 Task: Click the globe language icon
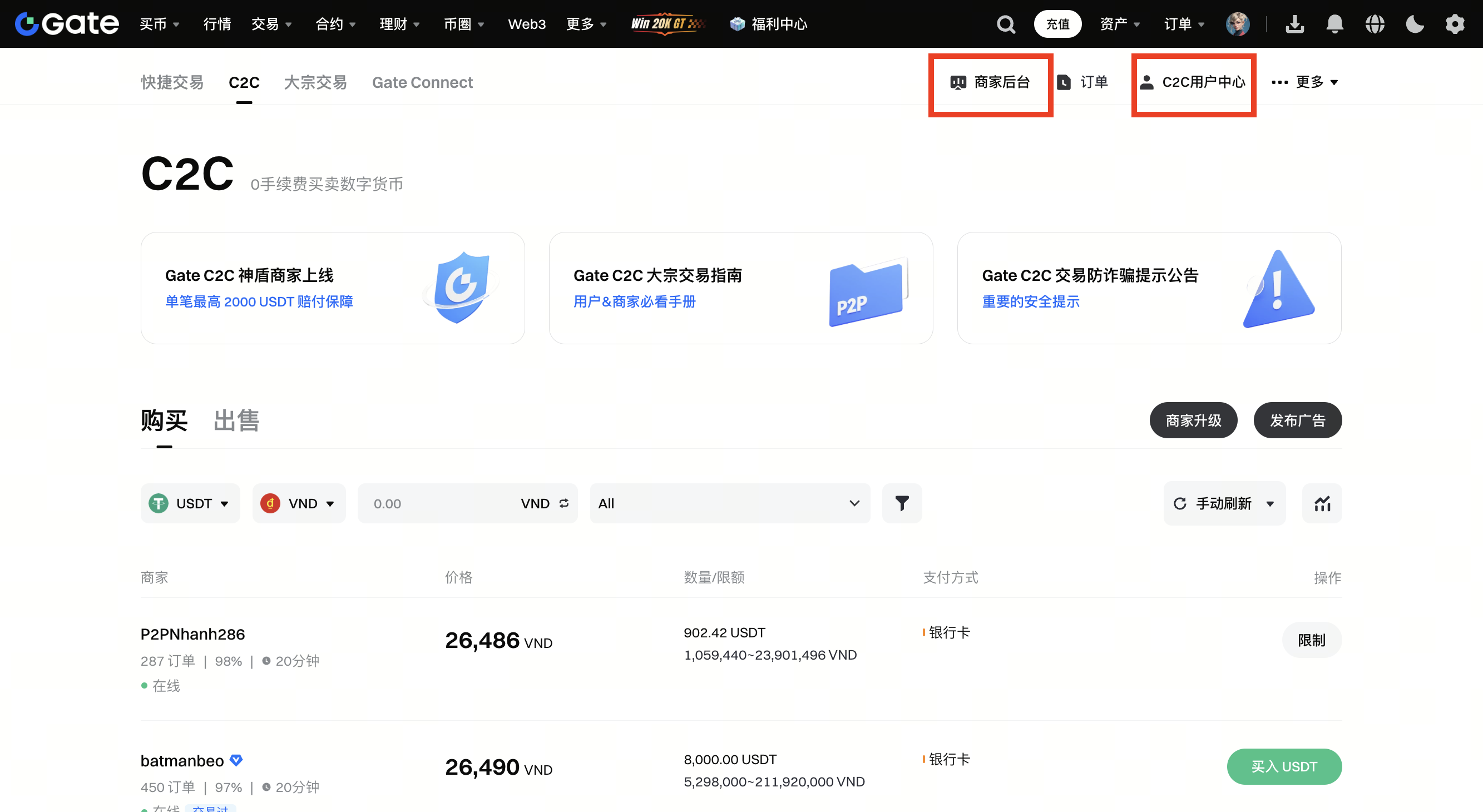point(1375,24)
